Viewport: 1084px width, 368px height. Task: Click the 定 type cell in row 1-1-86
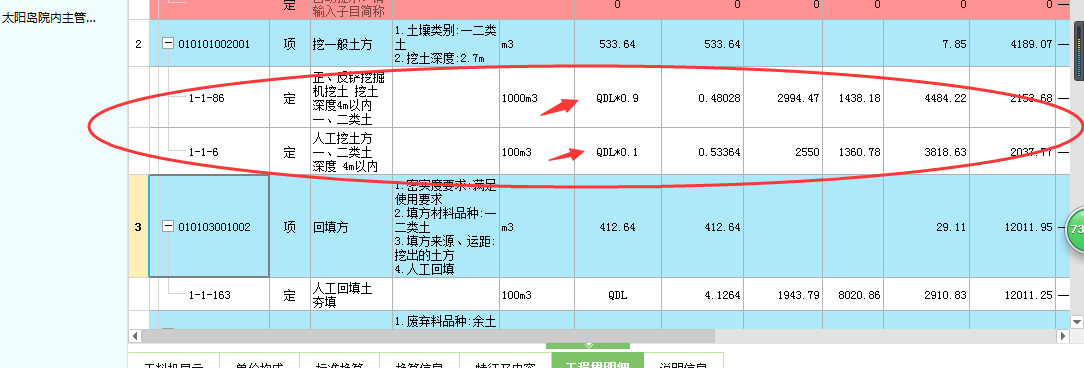pos(290,98)
